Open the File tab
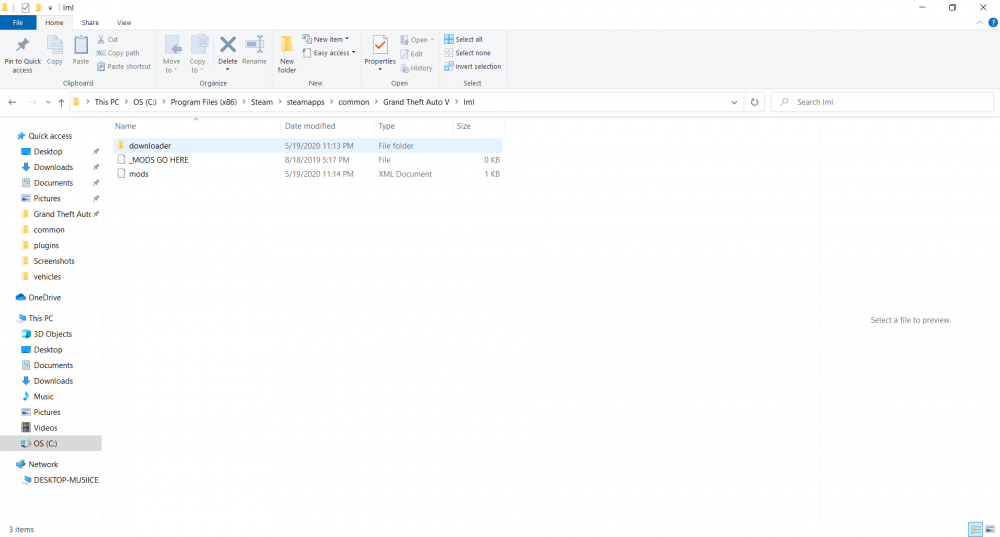The width and height of the screenshot is (1000, 537). [x=18, y=22]
